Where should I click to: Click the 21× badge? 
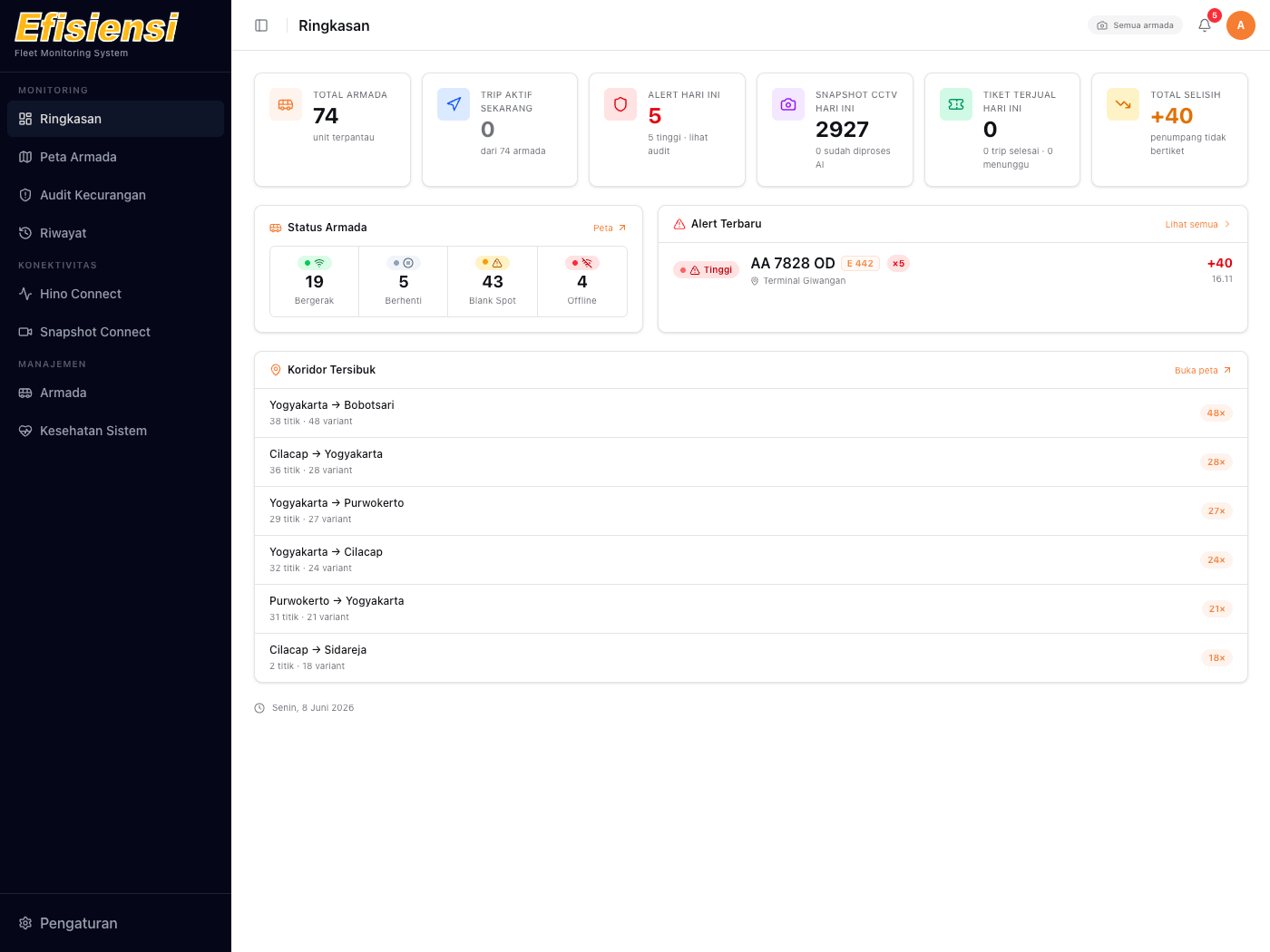coord(1217,609)
